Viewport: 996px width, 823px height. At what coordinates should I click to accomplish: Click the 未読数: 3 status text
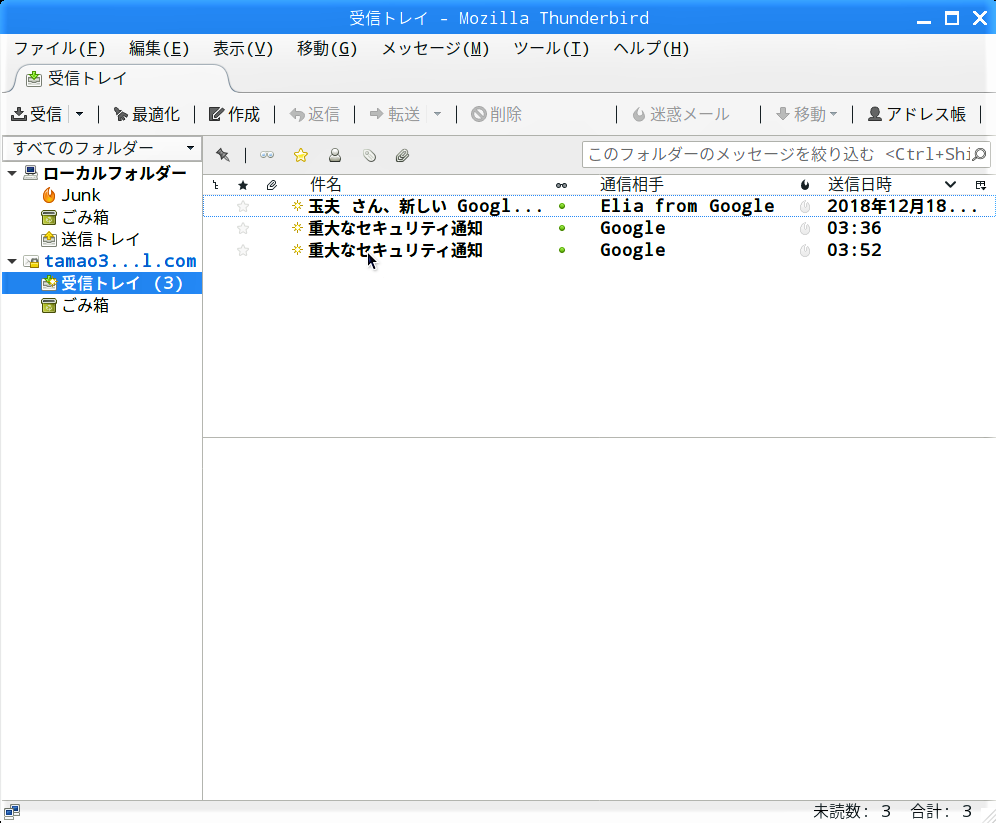tap(852, 811)
